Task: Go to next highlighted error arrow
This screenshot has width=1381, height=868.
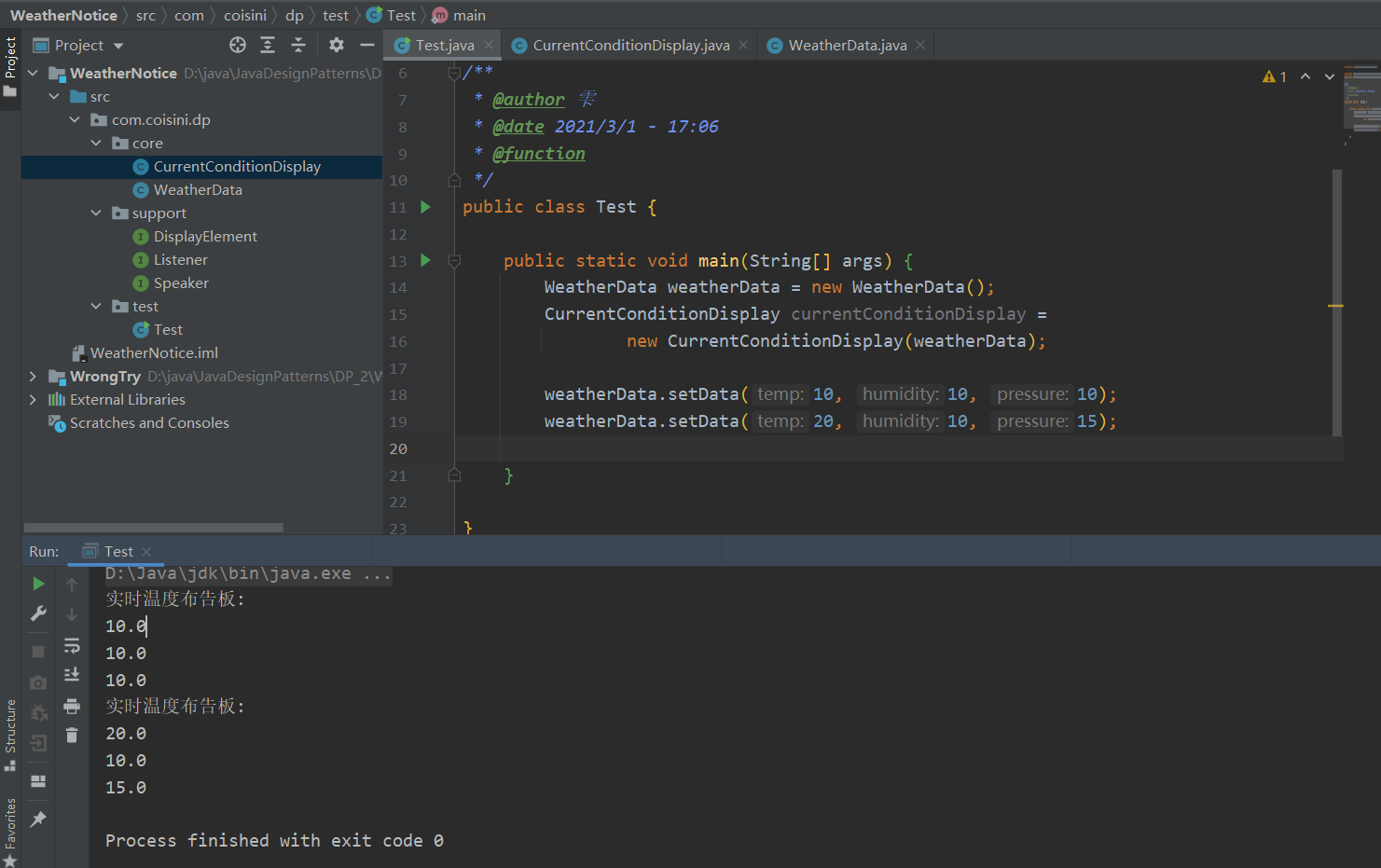Action: [x=1330, y=76]
